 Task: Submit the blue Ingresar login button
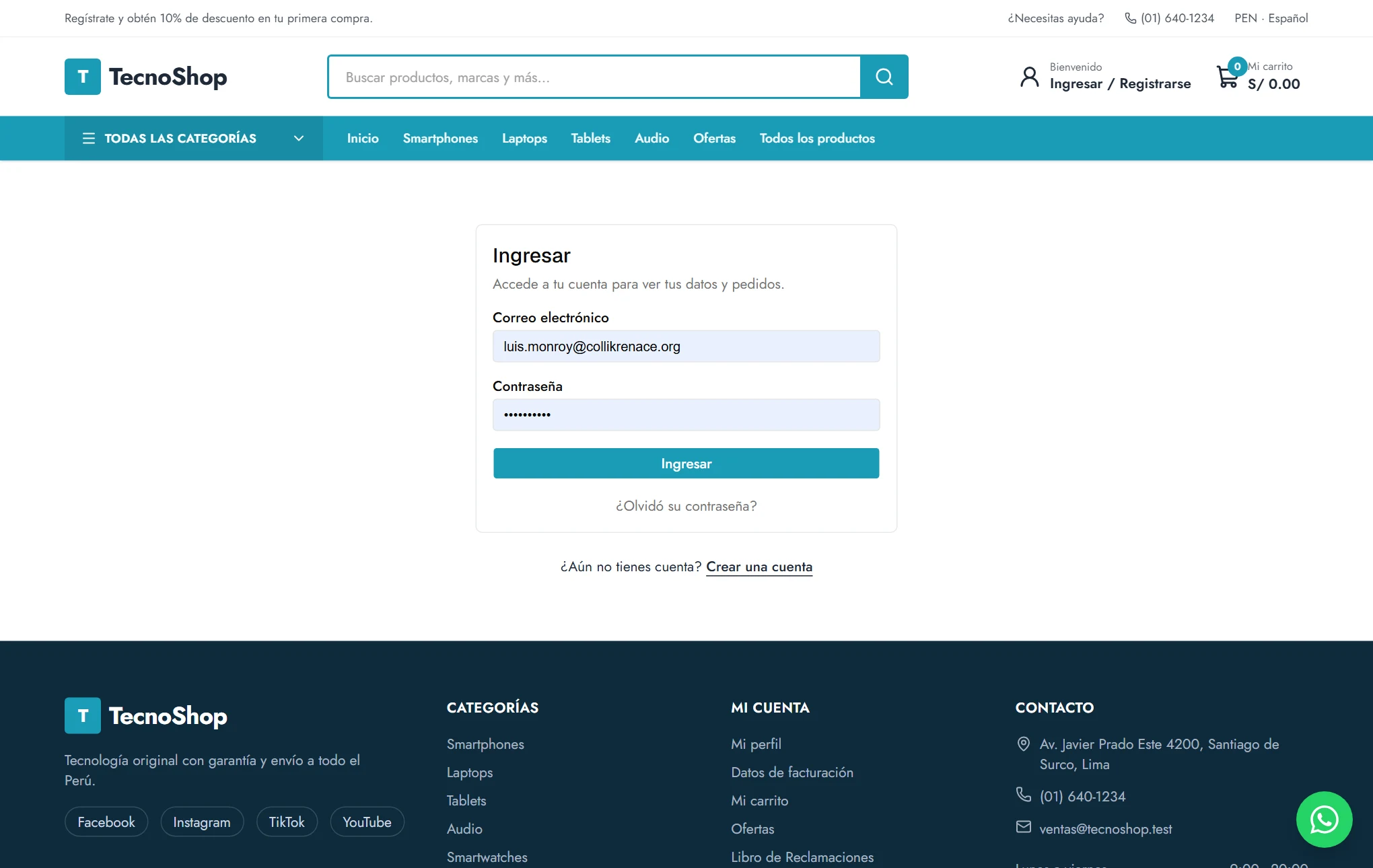[686, 464]
